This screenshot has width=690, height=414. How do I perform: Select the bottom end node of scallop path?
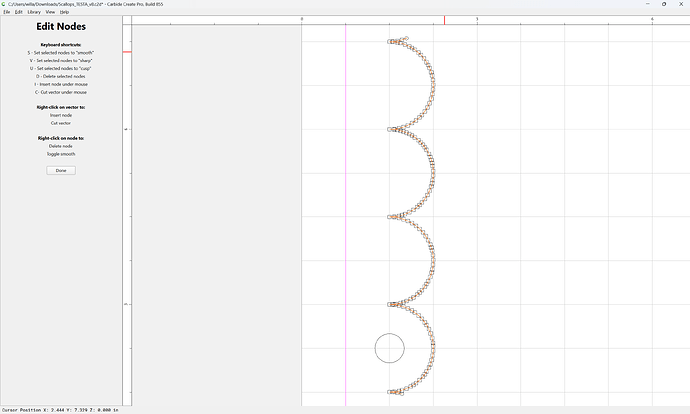(389, 392)
